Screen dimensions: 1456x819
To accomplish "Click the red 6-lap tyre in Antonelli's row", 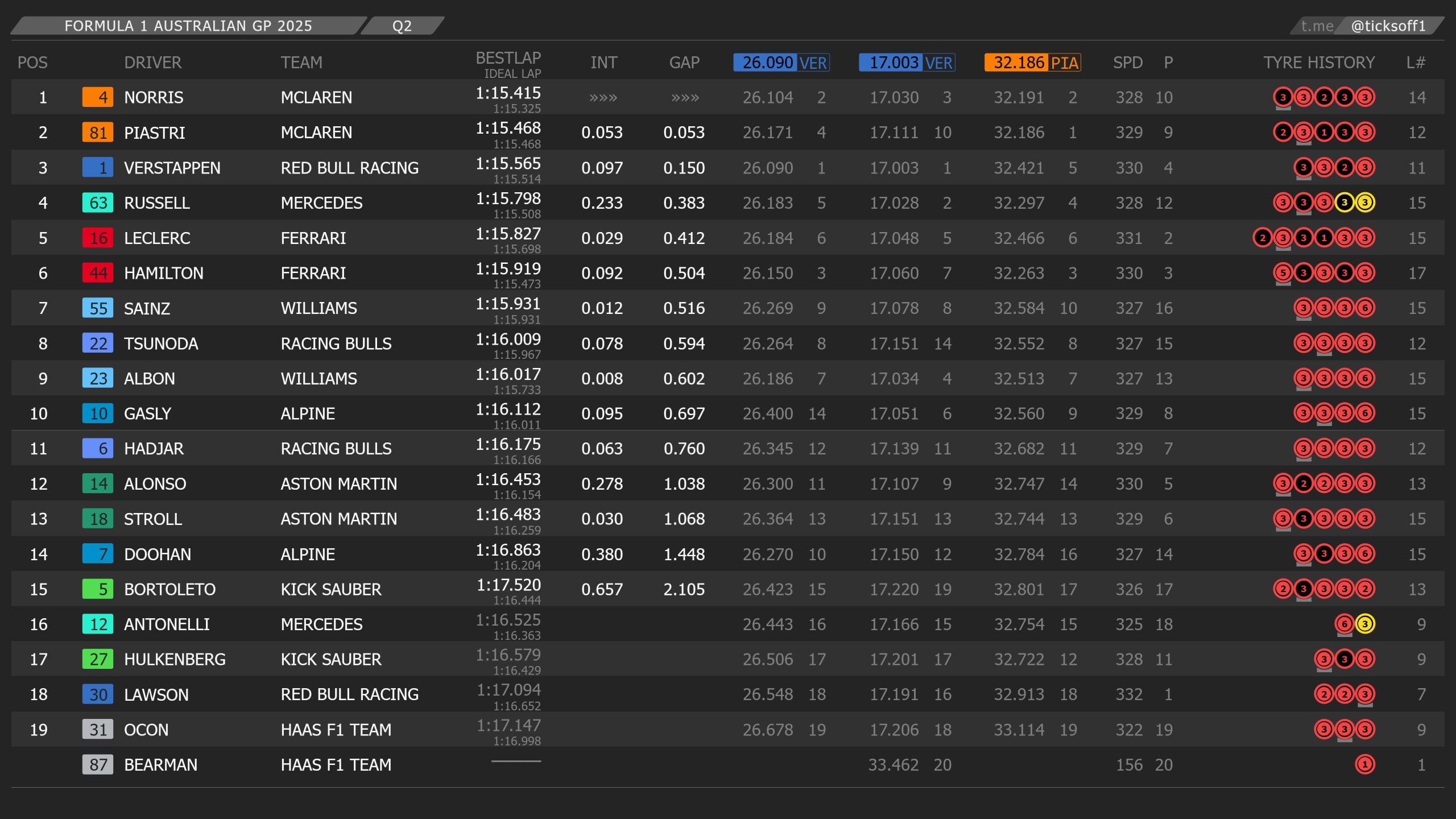I will (x=1344, y=624).
